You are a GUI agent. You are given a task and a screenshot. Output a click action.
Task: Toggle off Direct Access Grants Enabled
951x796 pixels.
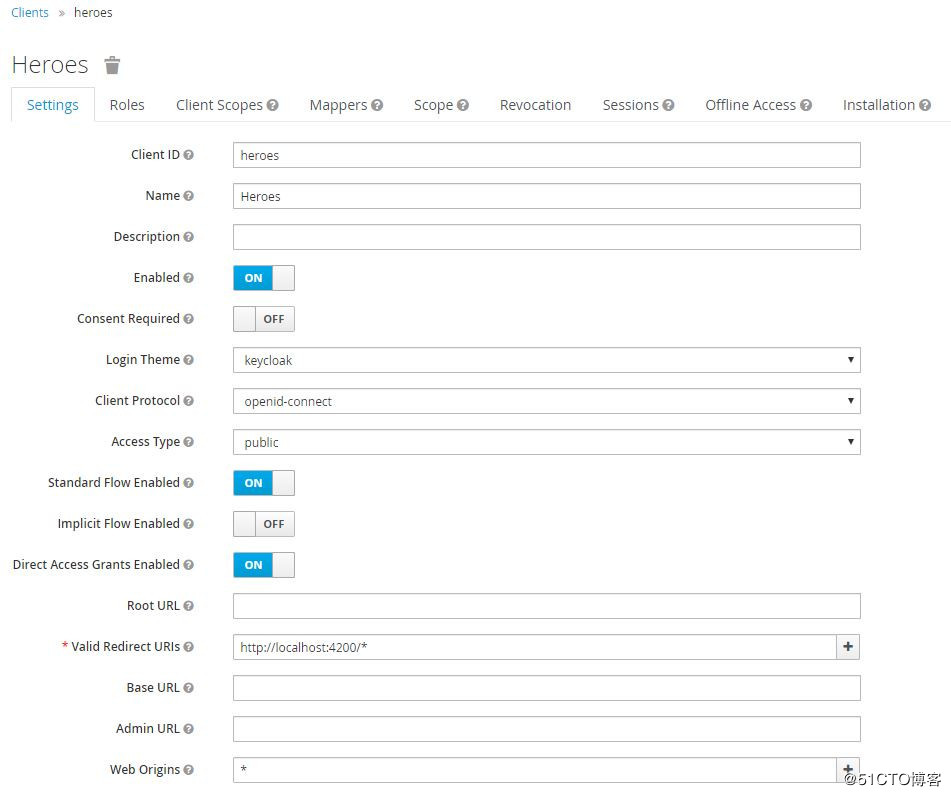coord(264,565)
